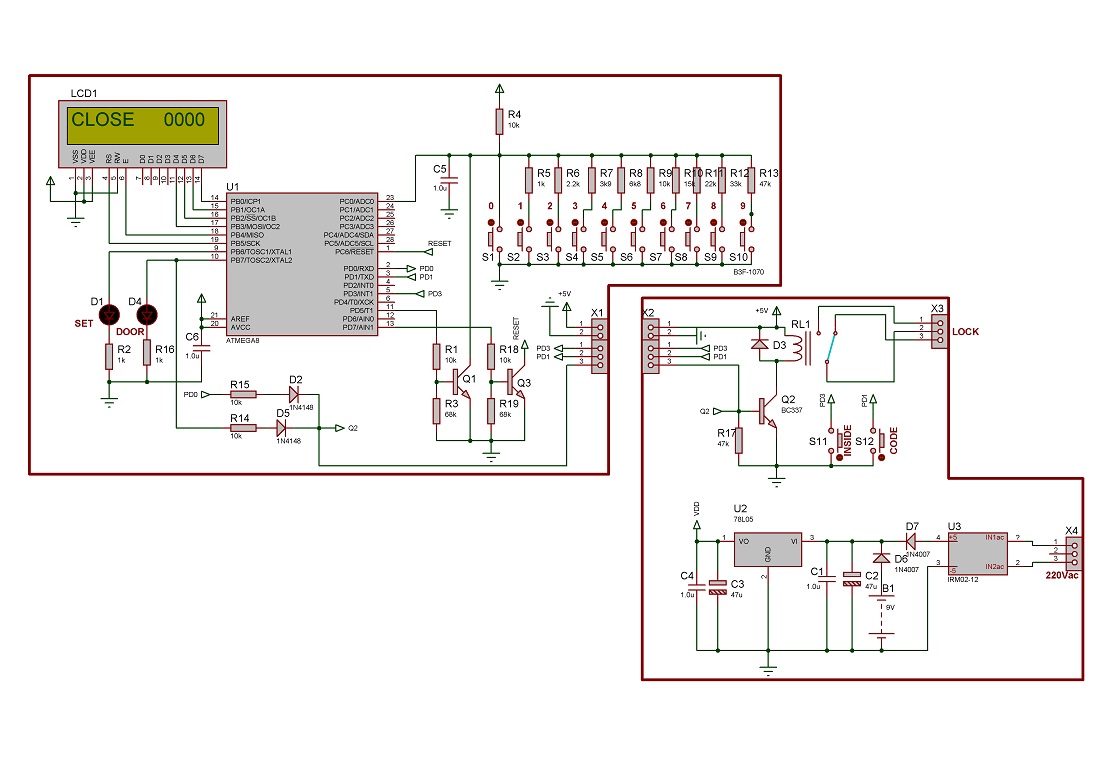The image size is (1100, 764).
Task: Click the S11 INSIDE push button
Action: click(x=838, y=442)
